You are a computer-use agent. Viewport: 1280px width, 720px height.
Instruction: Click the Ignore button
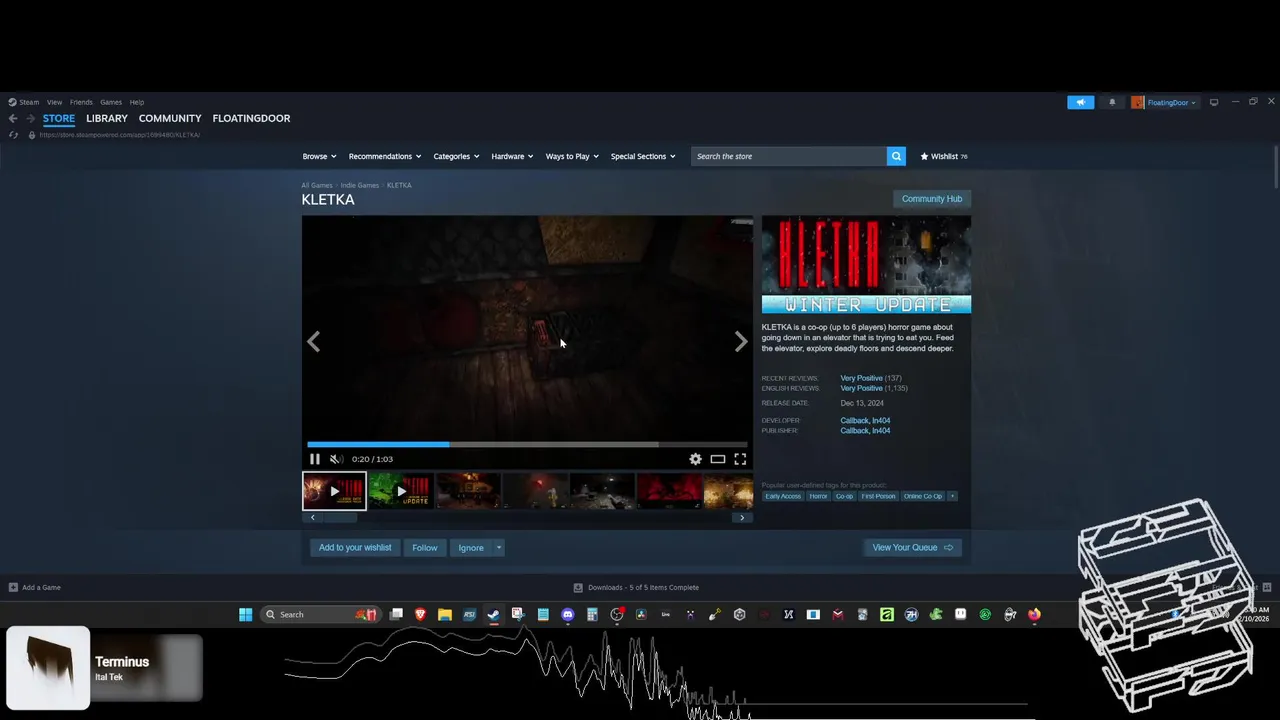pyautogui.click(x=471, y=547)
